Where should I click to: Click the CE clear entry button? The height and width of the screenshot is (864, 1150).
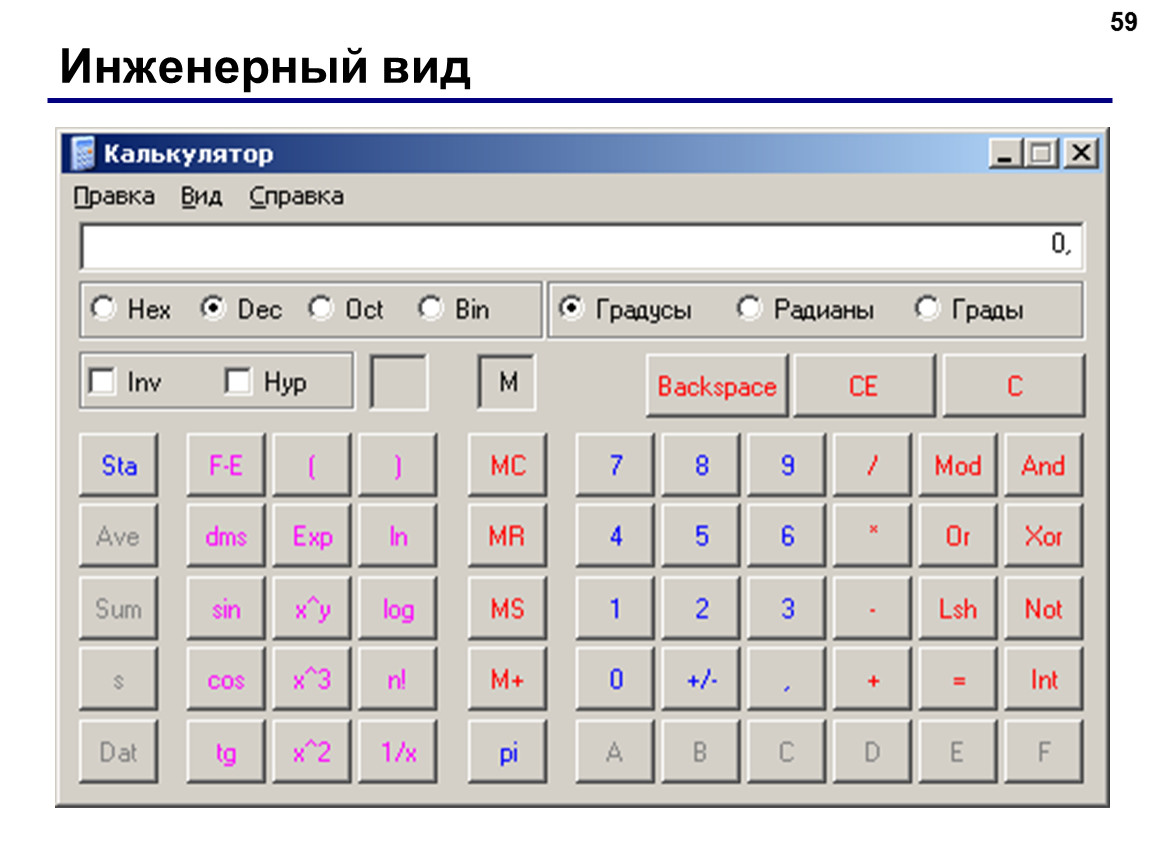tap(864, 386)
